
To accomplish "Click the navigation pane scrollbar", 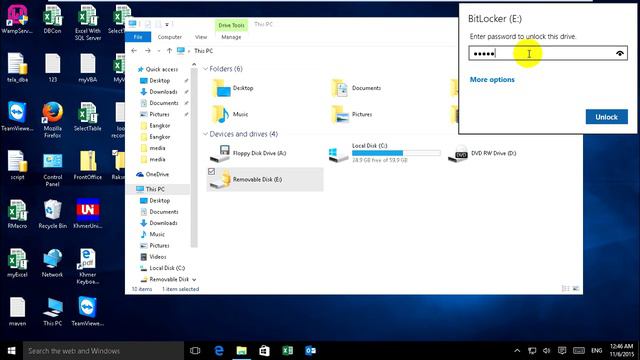I will pos(194,157).
